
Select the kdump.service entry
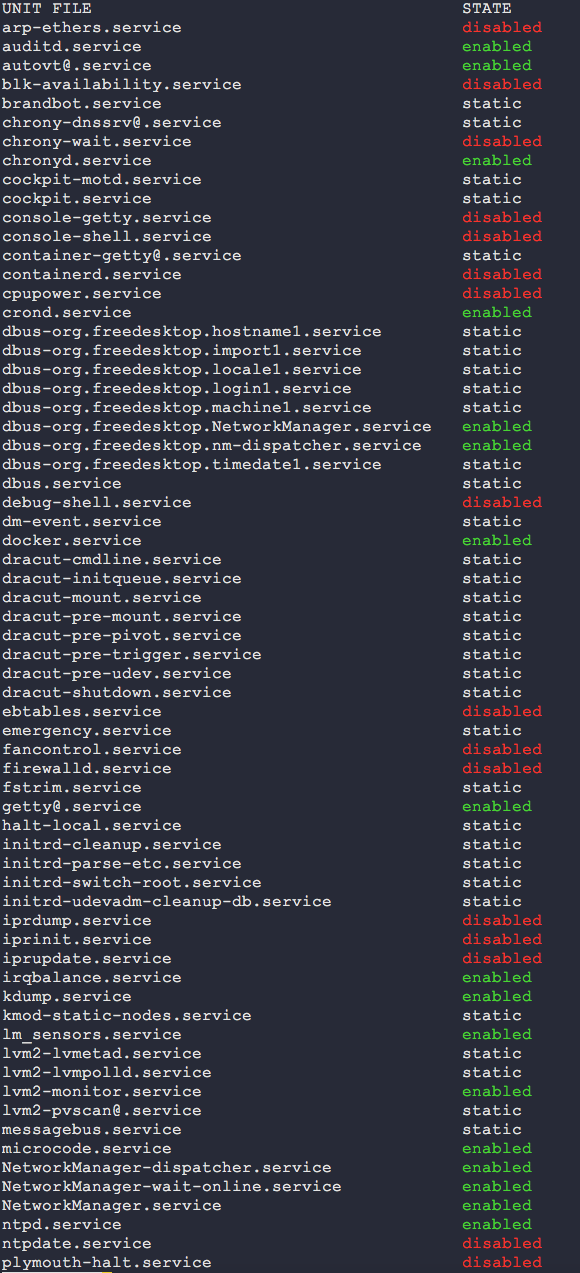[x=66, y=997]
